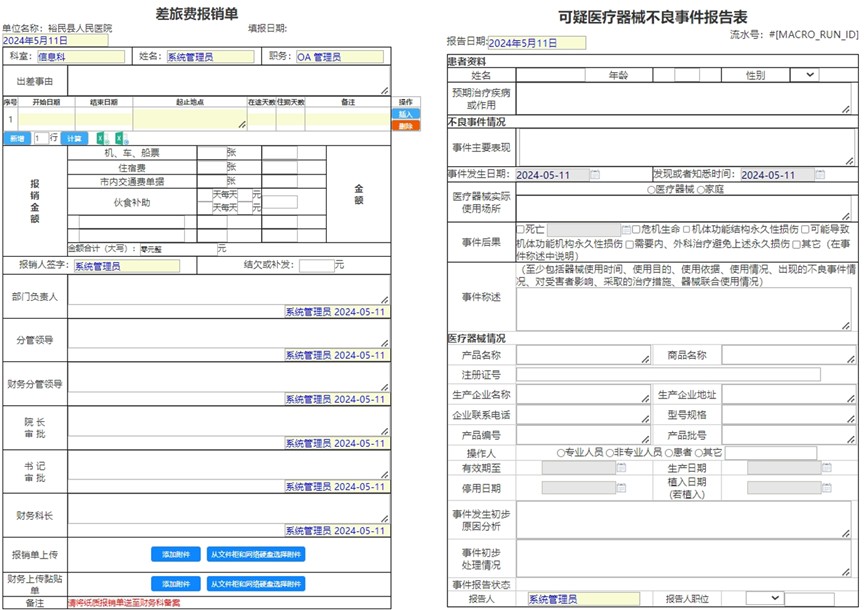Click the 产品名称 text field
This screenshot has width=865, height=610.
tap(582, 355)
